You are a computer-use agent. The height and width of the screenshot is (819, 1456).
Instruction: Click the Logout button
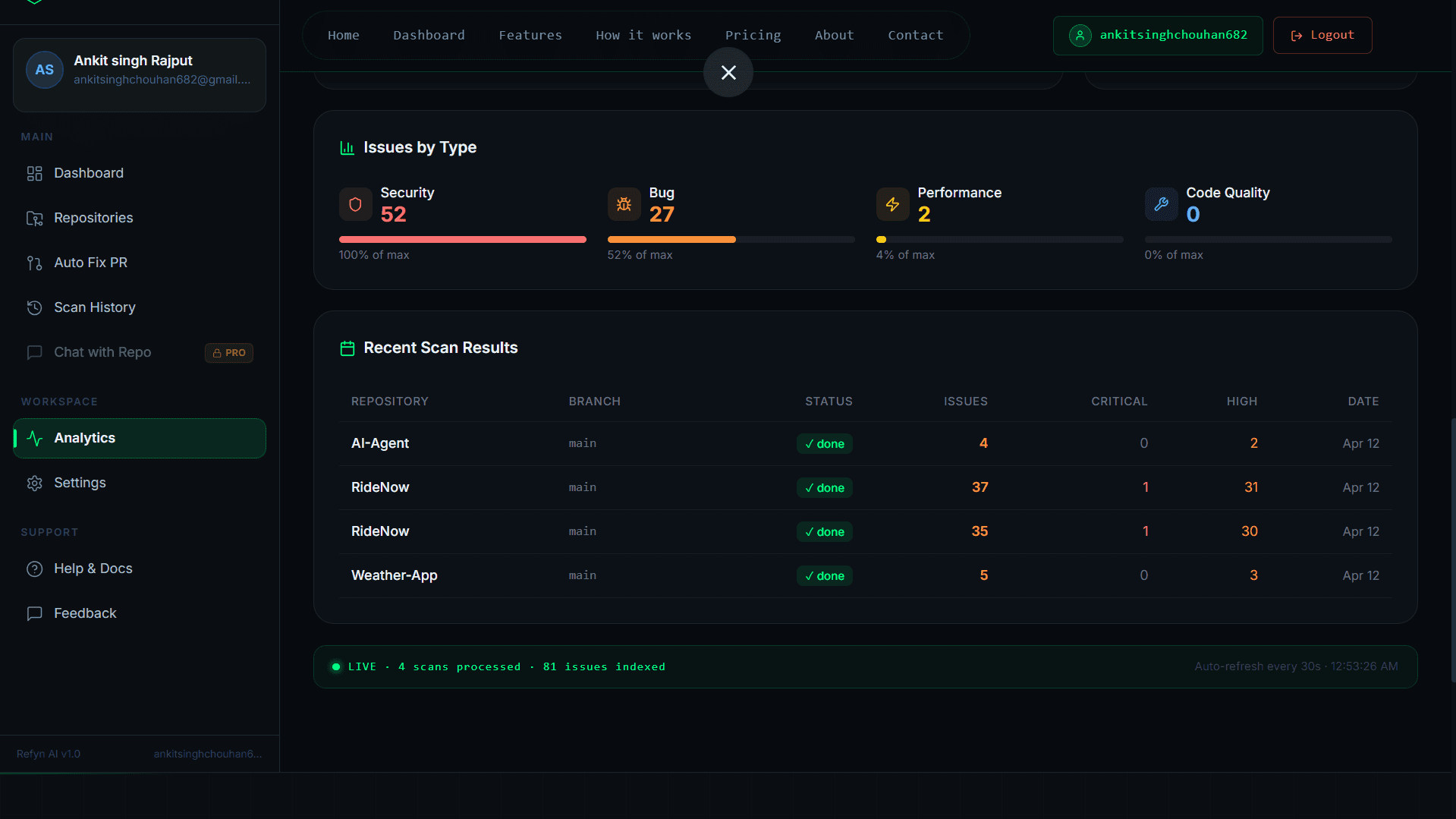[x=1322, y=35]
